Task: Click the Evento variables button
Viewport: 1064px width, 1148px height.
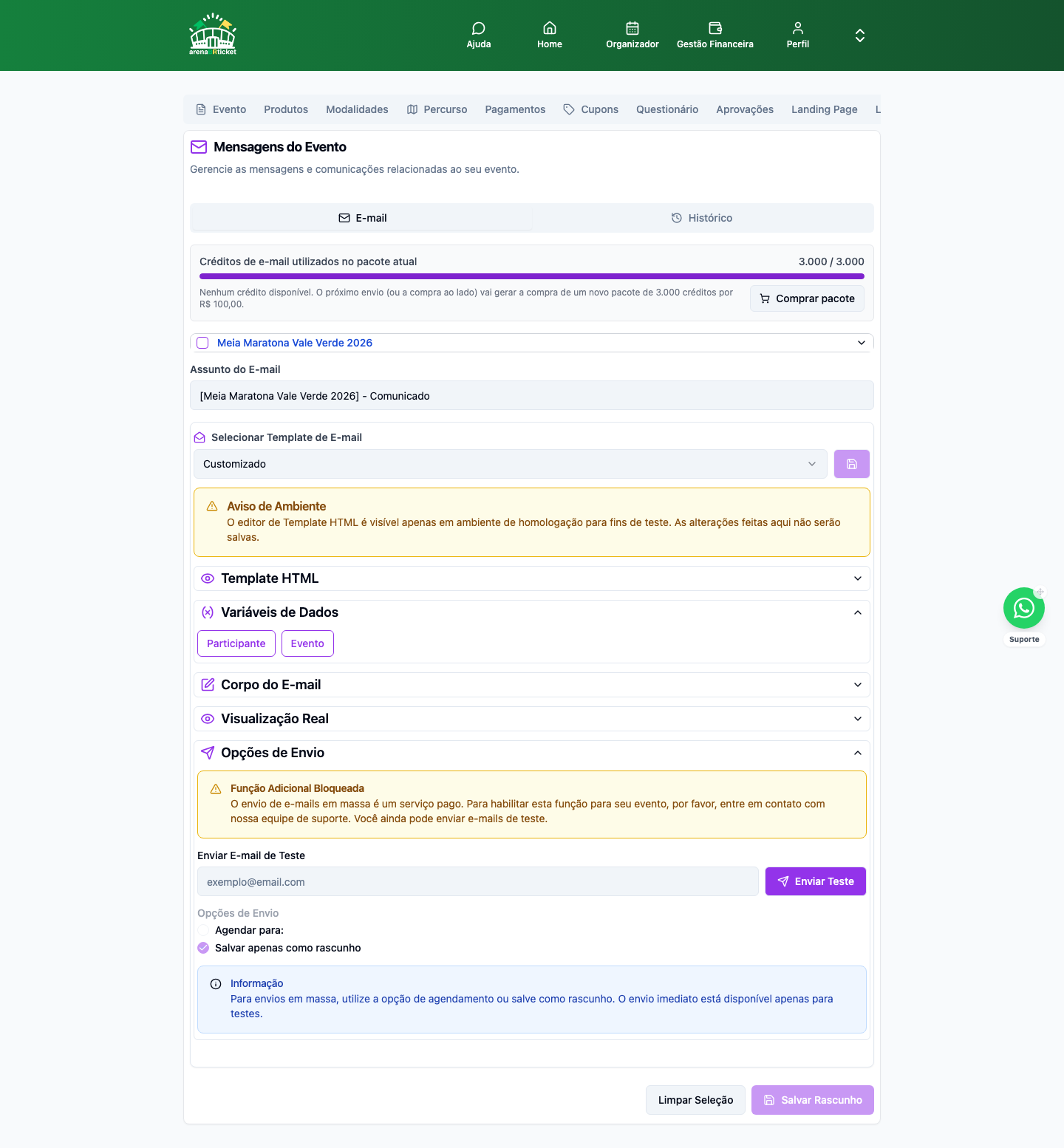Action: (x=307, y=643)
